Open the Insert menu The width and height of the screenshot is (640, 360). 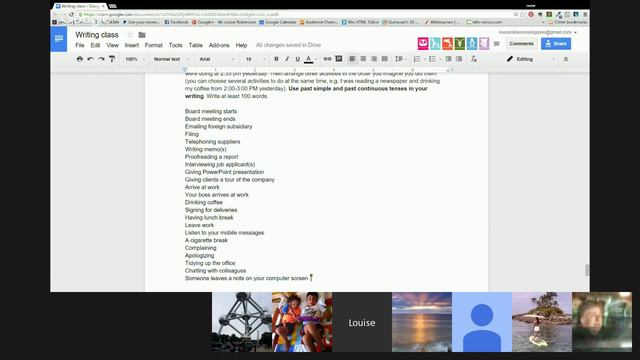[x=132, y=45]
